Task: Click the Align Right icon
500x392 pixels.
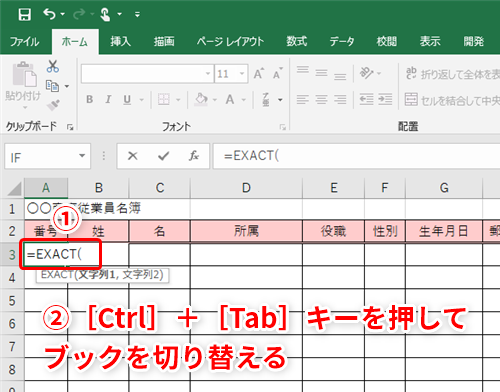Action: pyautogui.click(x=340, y=99)
